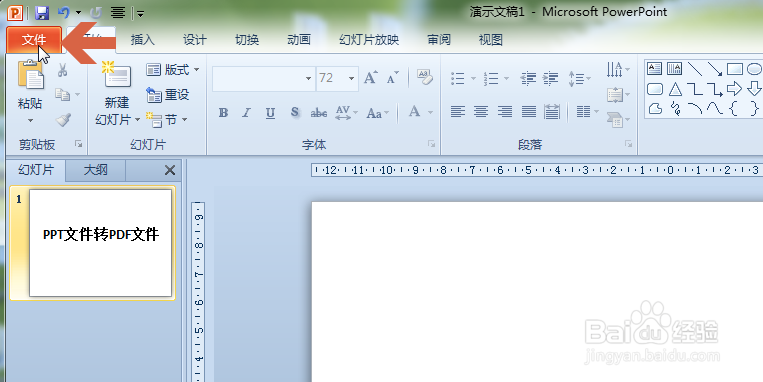Convert text to SmartArt graphic
The width and height of the screenshot is (763, 382).
pos(618,119)
